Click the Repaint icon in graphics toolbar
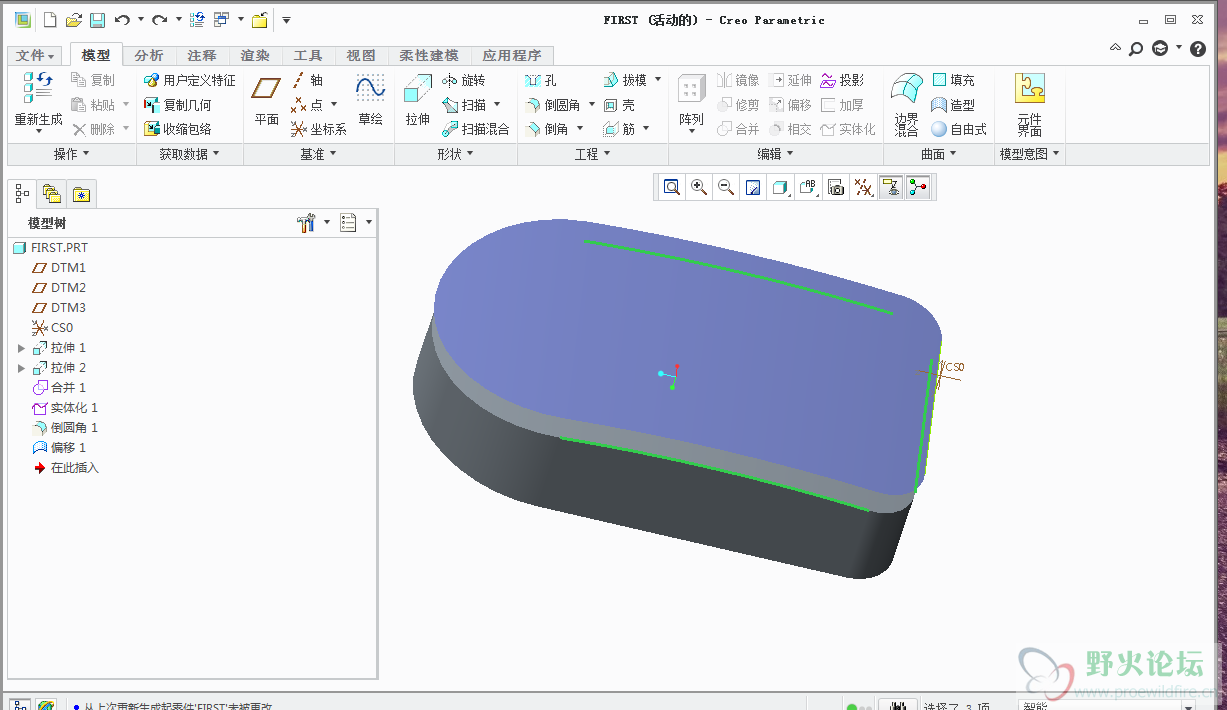 coord(754,187)
